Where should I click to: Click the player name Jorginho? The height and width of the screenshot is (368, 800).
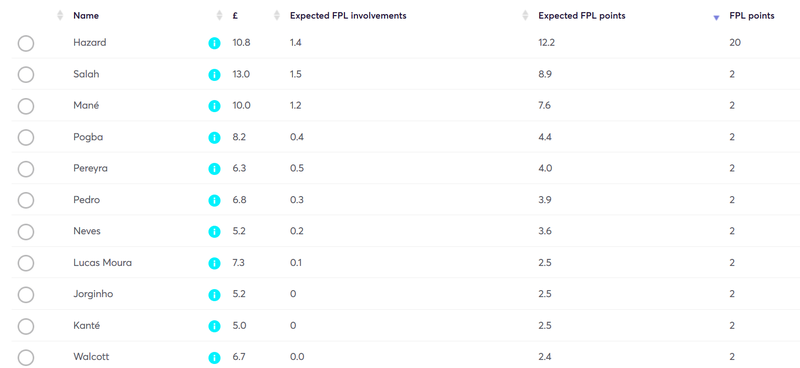[93, 295]
